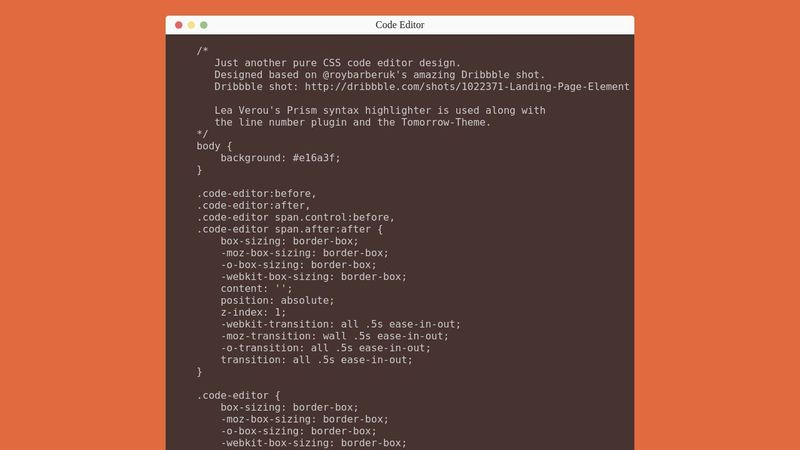Click 'Lea Verou's Prism' comment text
Viewport: 800px width, 450px height.
click(x=262, y=111)
